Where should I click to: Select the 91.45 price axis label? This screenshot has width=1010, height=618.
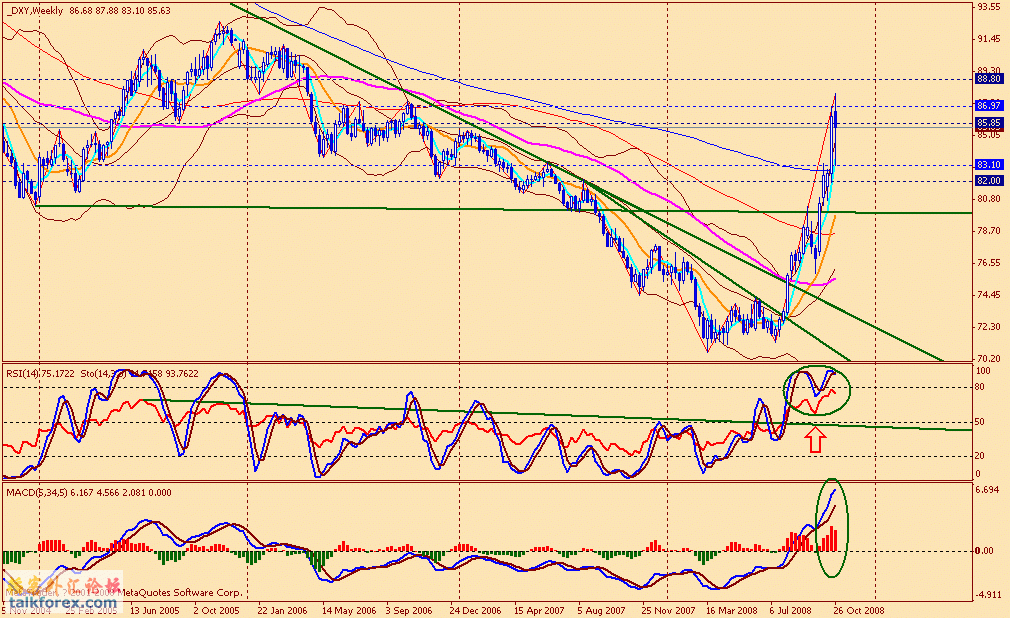(989, 39)
